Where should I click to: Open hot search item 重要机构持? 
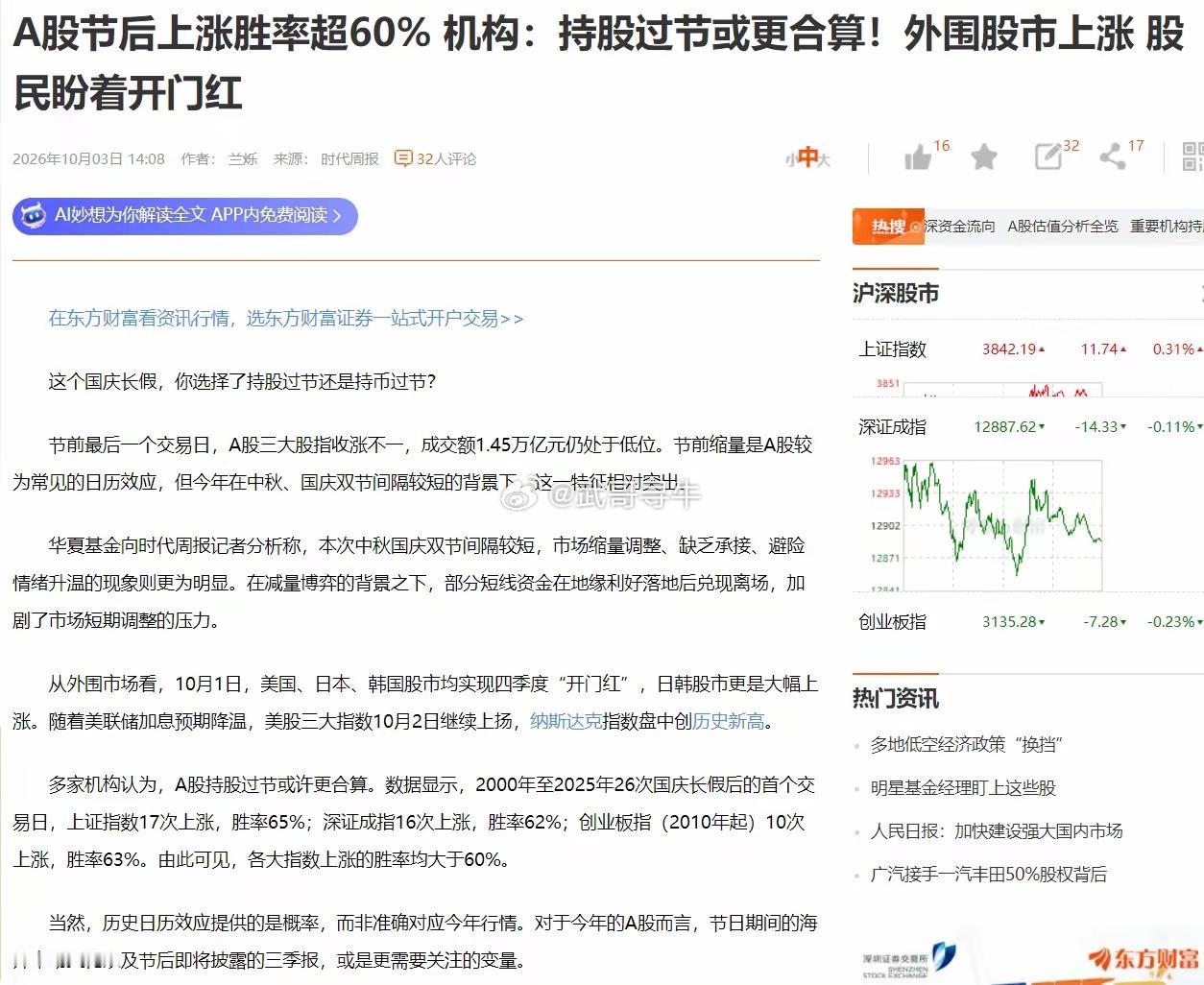click(x=1167, y=227)
